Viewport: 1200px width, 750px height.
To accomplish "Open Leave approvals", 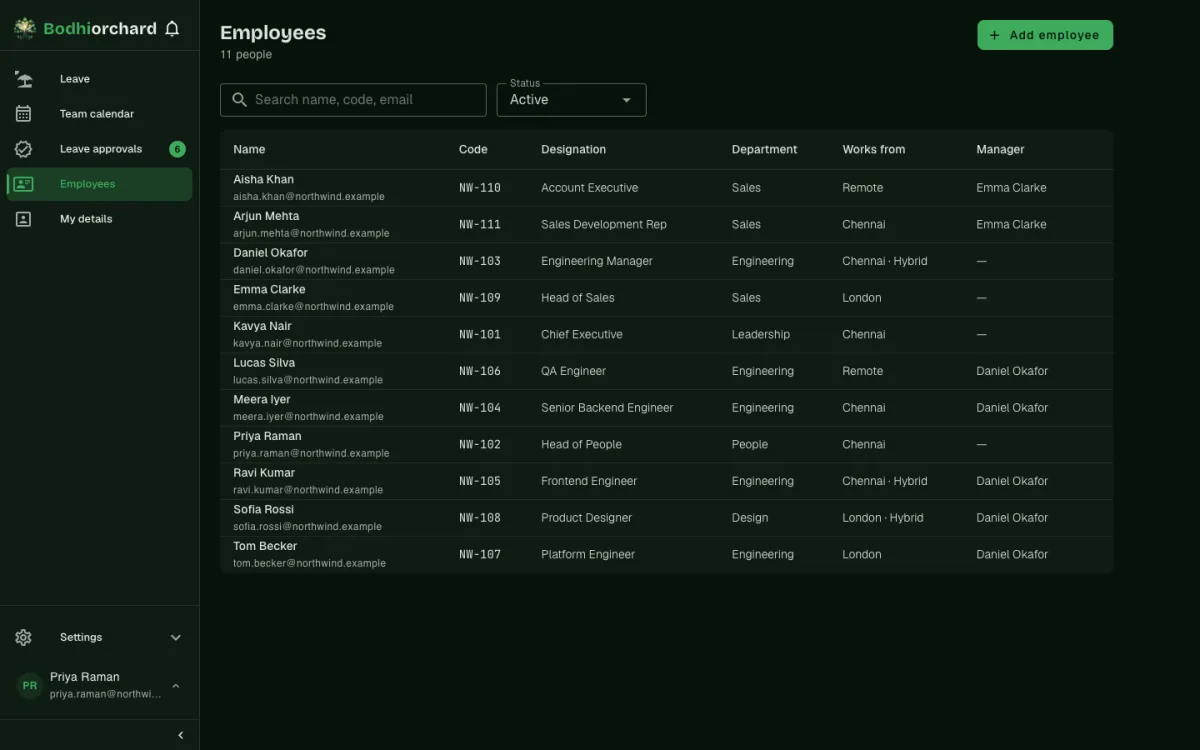I will click(100, 149).
